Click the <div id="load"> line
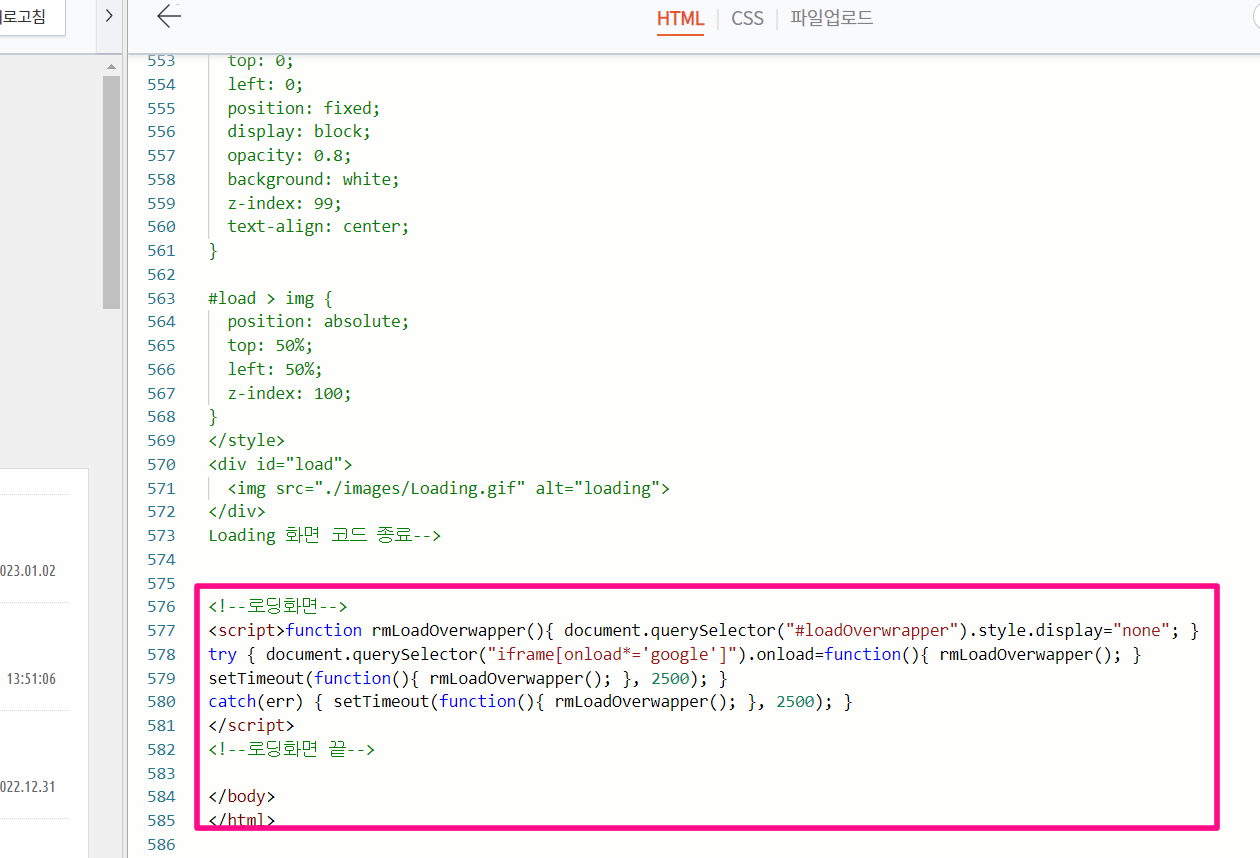 pyautogui.click(x=280, y=464)
